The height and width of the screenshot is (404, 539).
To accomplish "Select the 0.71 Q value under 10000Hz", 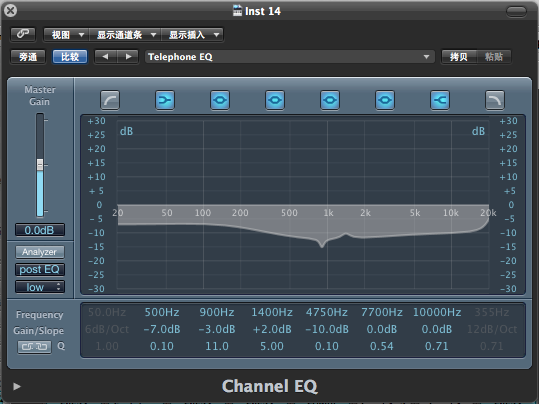I will [x=437, y=346].
